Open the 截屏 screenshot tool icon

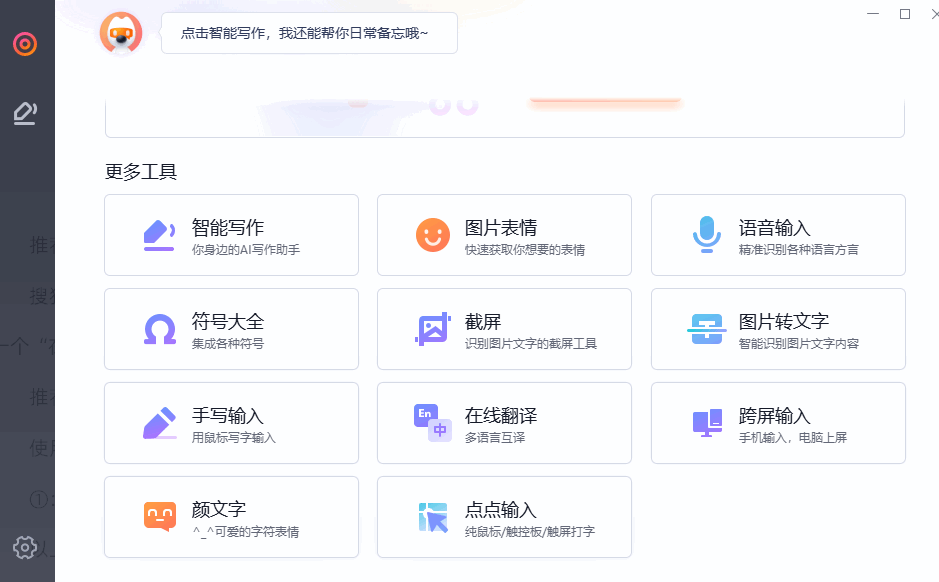coord(431,328)
